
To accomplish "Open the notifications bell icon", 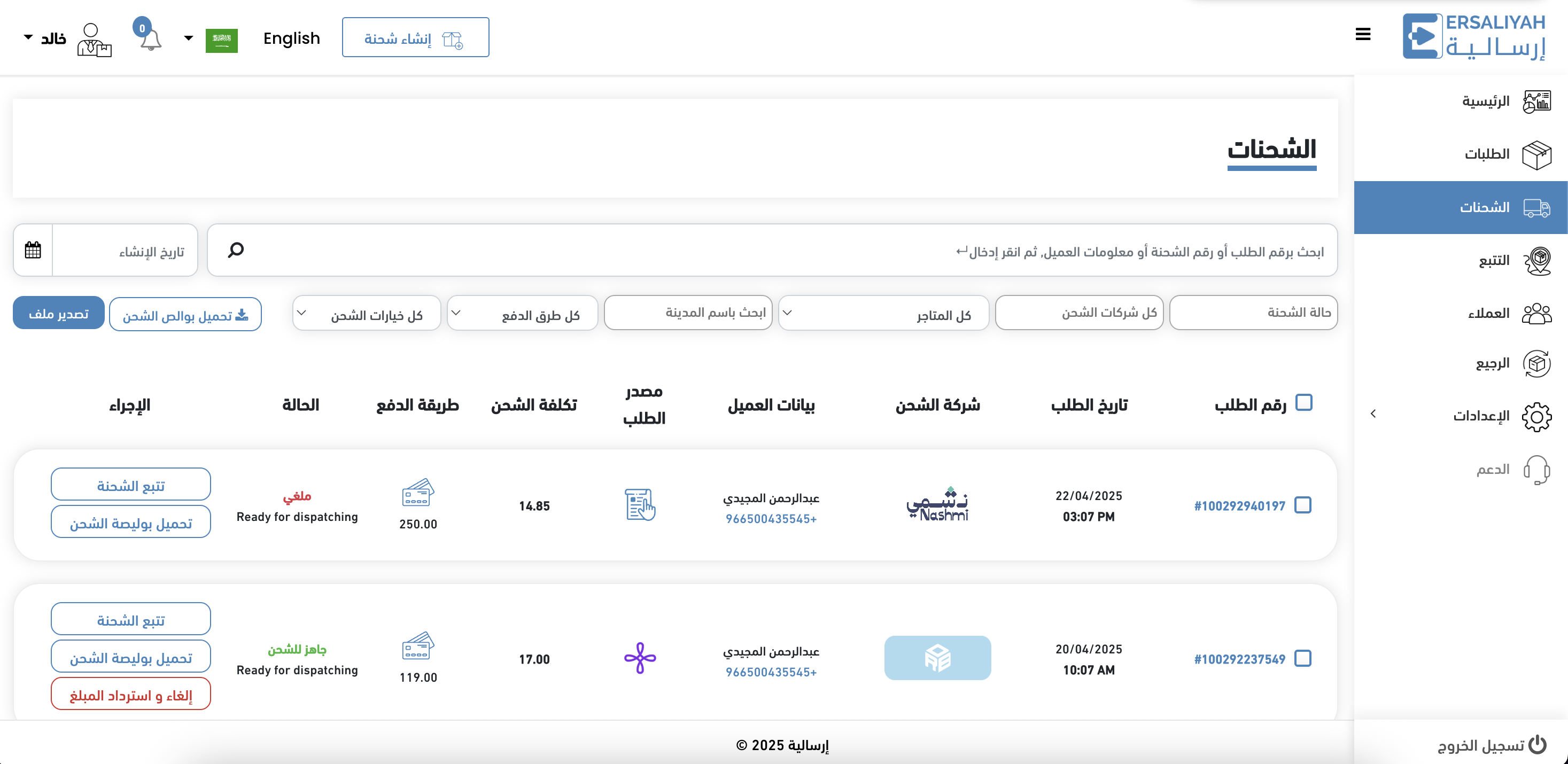I will 150,40.
